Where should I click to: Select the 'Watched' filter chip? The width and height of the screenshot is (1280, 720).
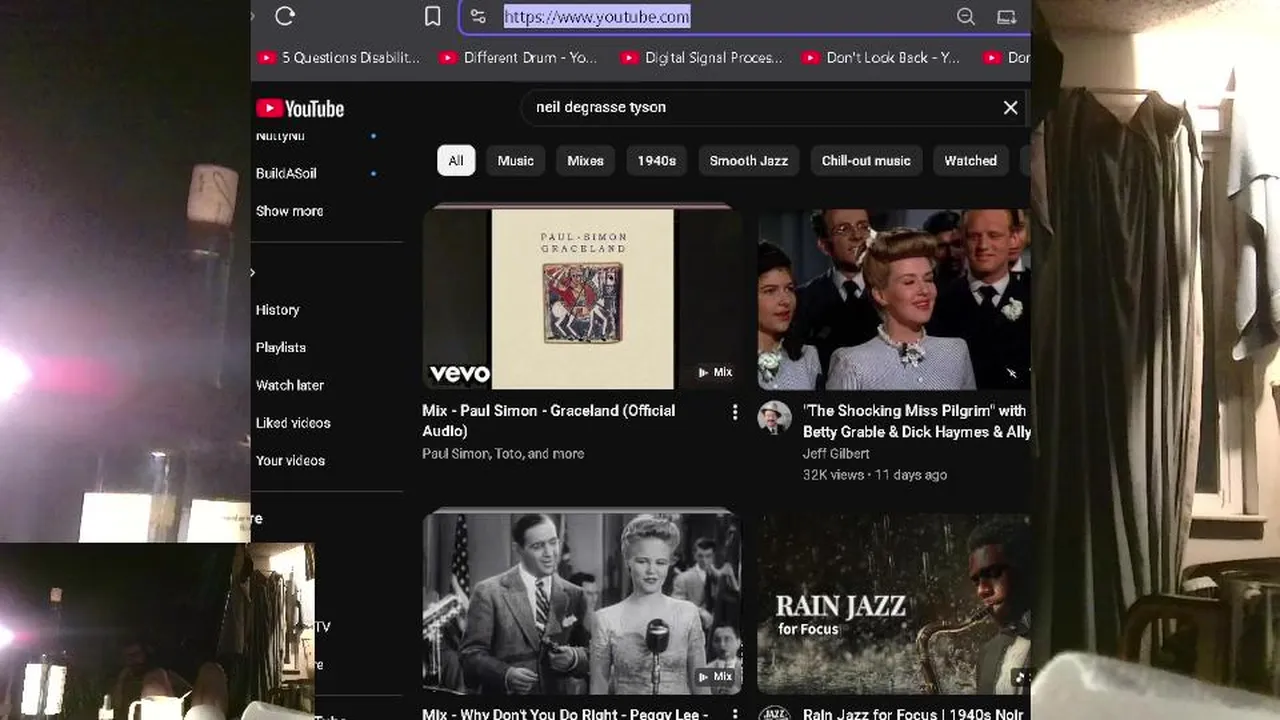(x=971, y=160)
